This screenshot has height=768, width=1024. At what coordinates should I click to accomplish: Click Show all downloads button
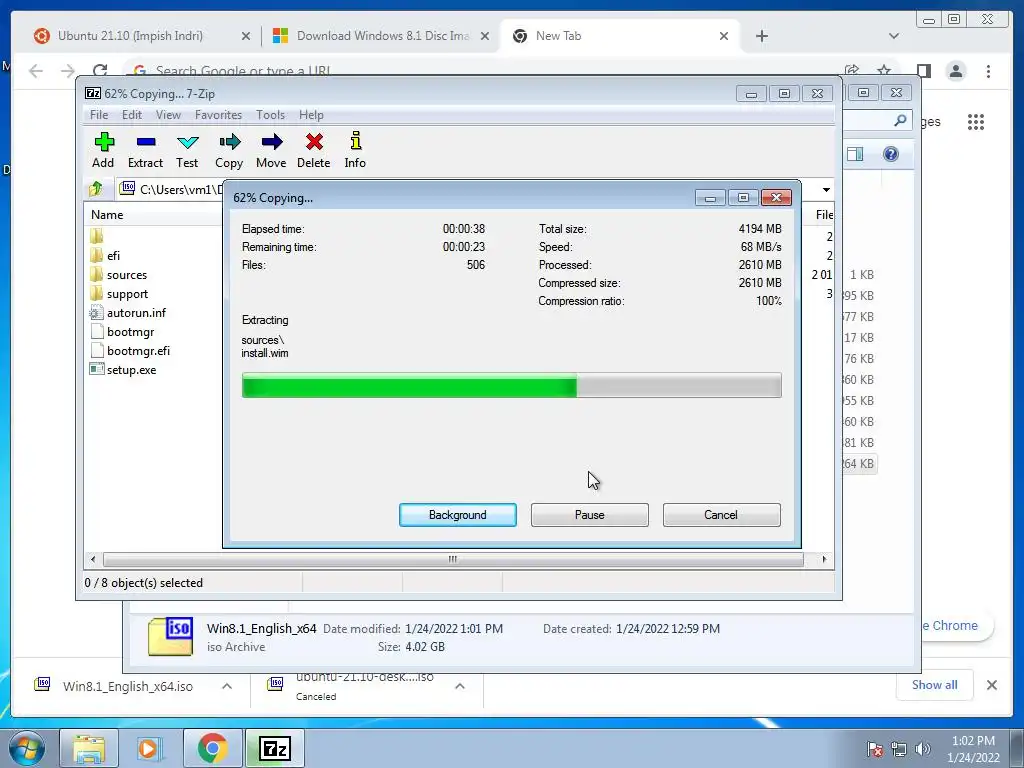(x=935, y=684)
